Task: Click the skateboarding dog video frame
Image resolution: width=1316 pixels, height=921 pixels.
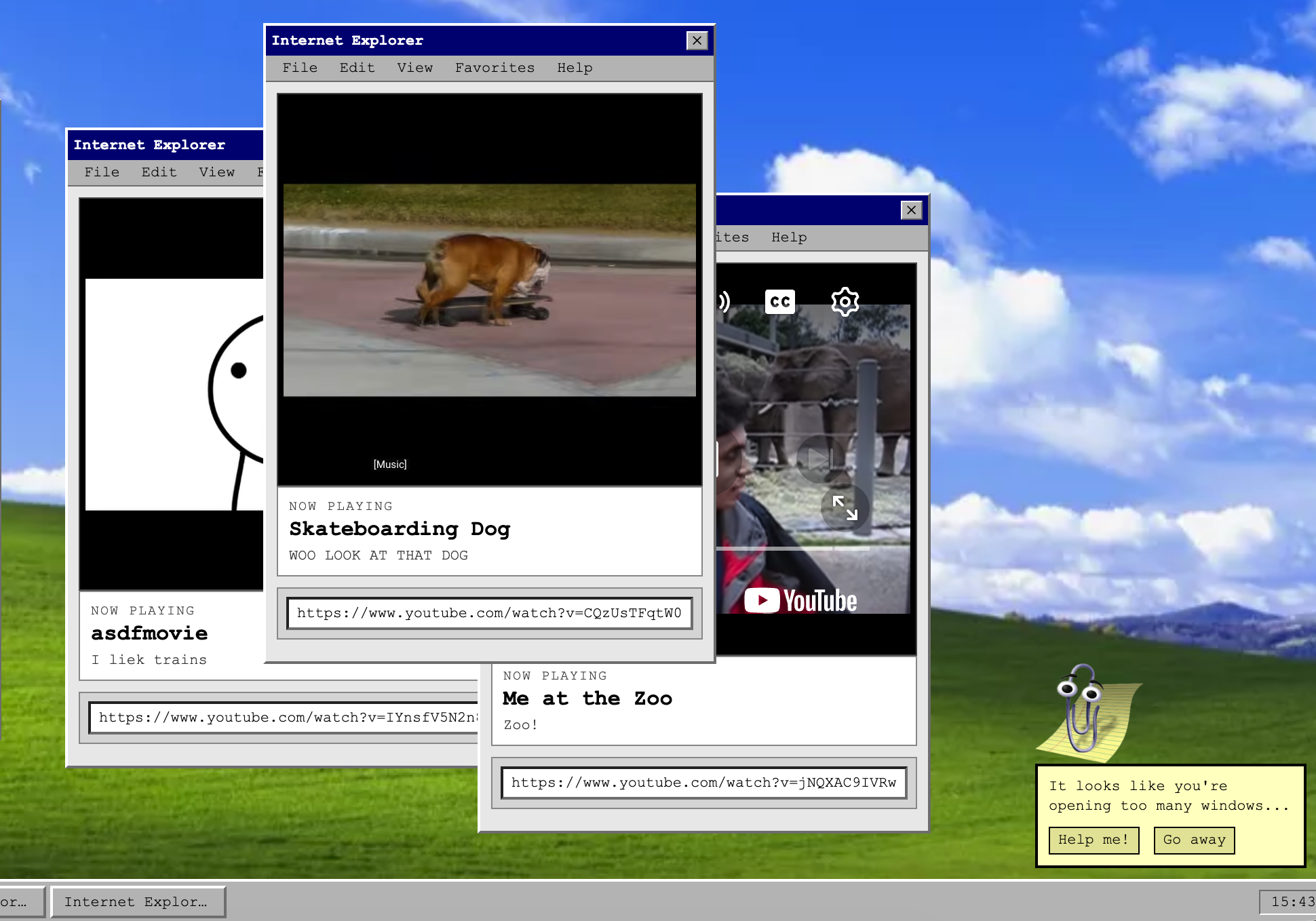Action: pyautogui.click(x=489, y=290)
